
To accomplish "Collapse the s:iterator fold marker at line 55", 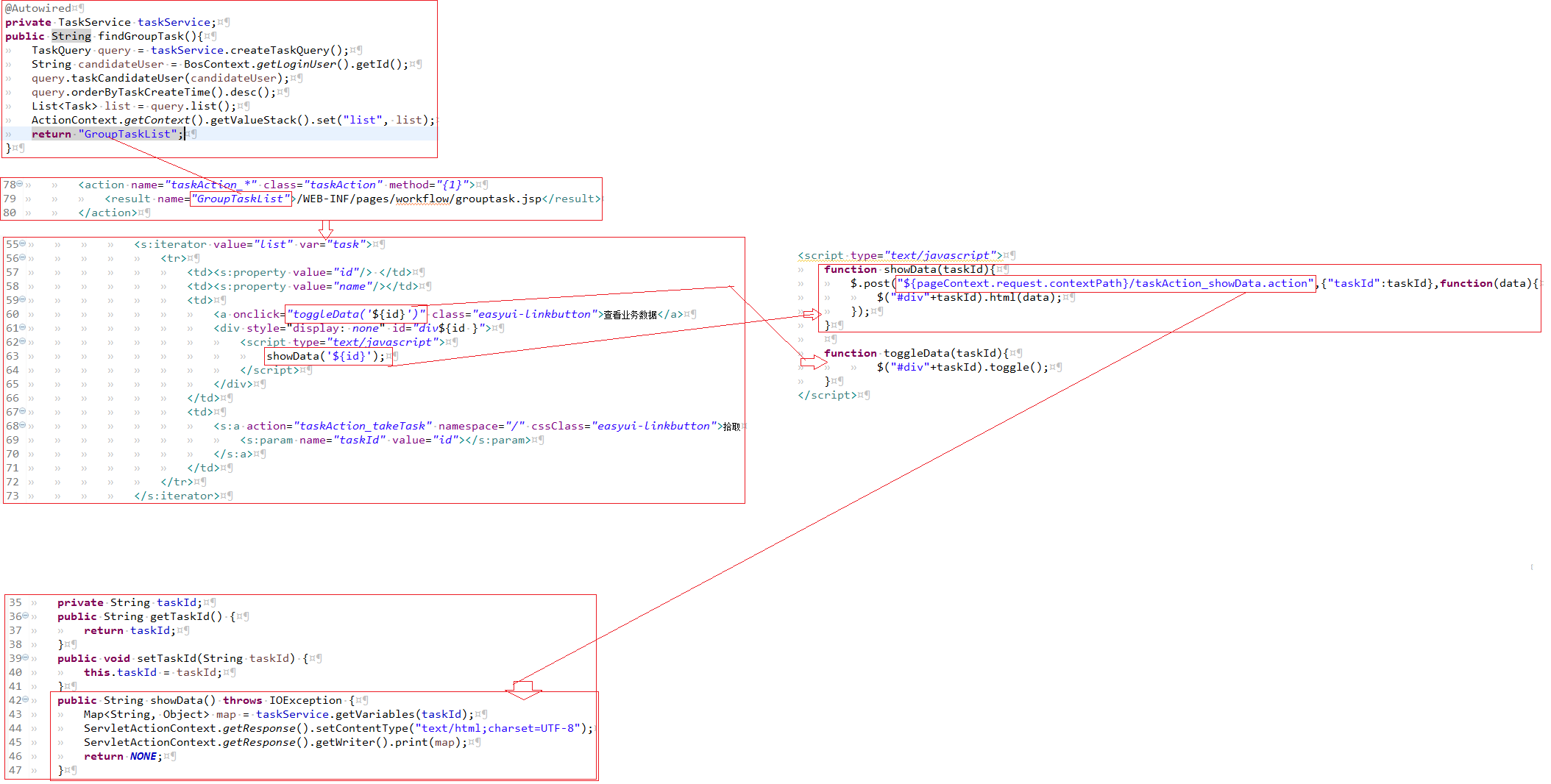I will [x=23, y=243].
